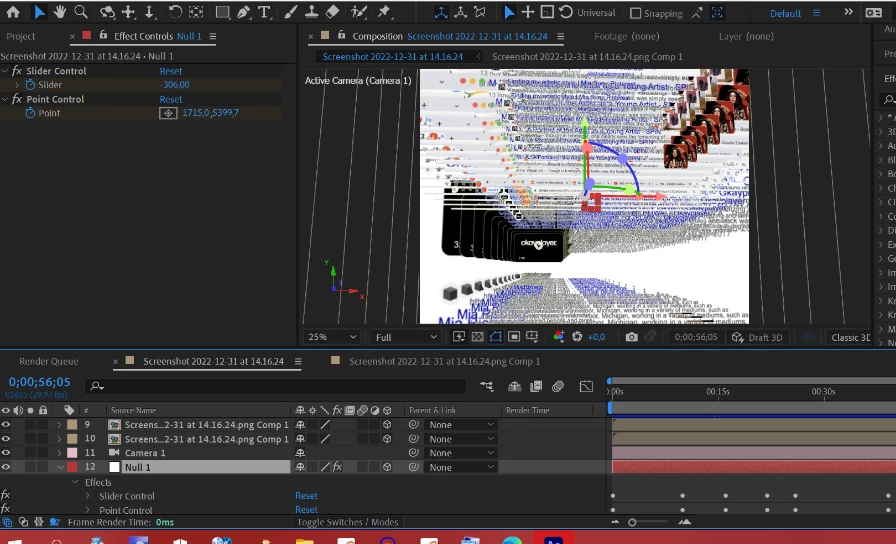Switch to the Project tab
This screenshot has height=544, width=896.
pyautogui.click(x=21, y=36)
